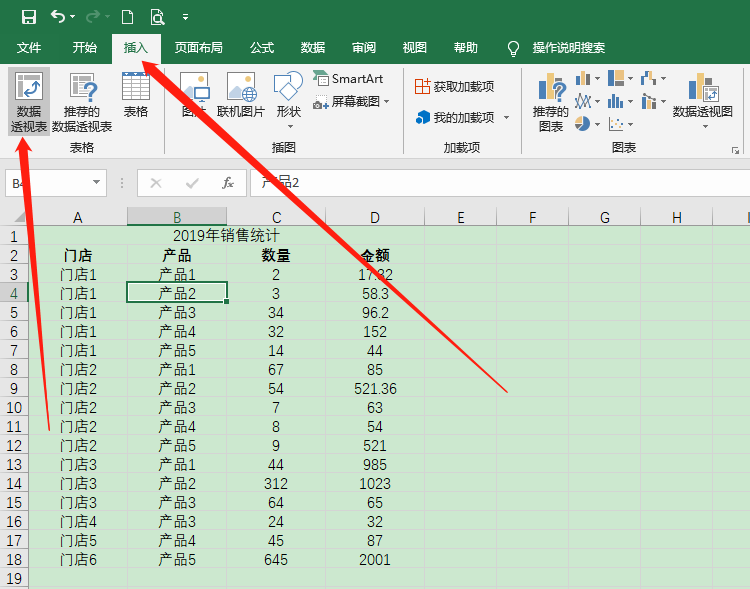
Task: Click the 推荐的数据透视表 button
Action: click(x=82, y=102)
